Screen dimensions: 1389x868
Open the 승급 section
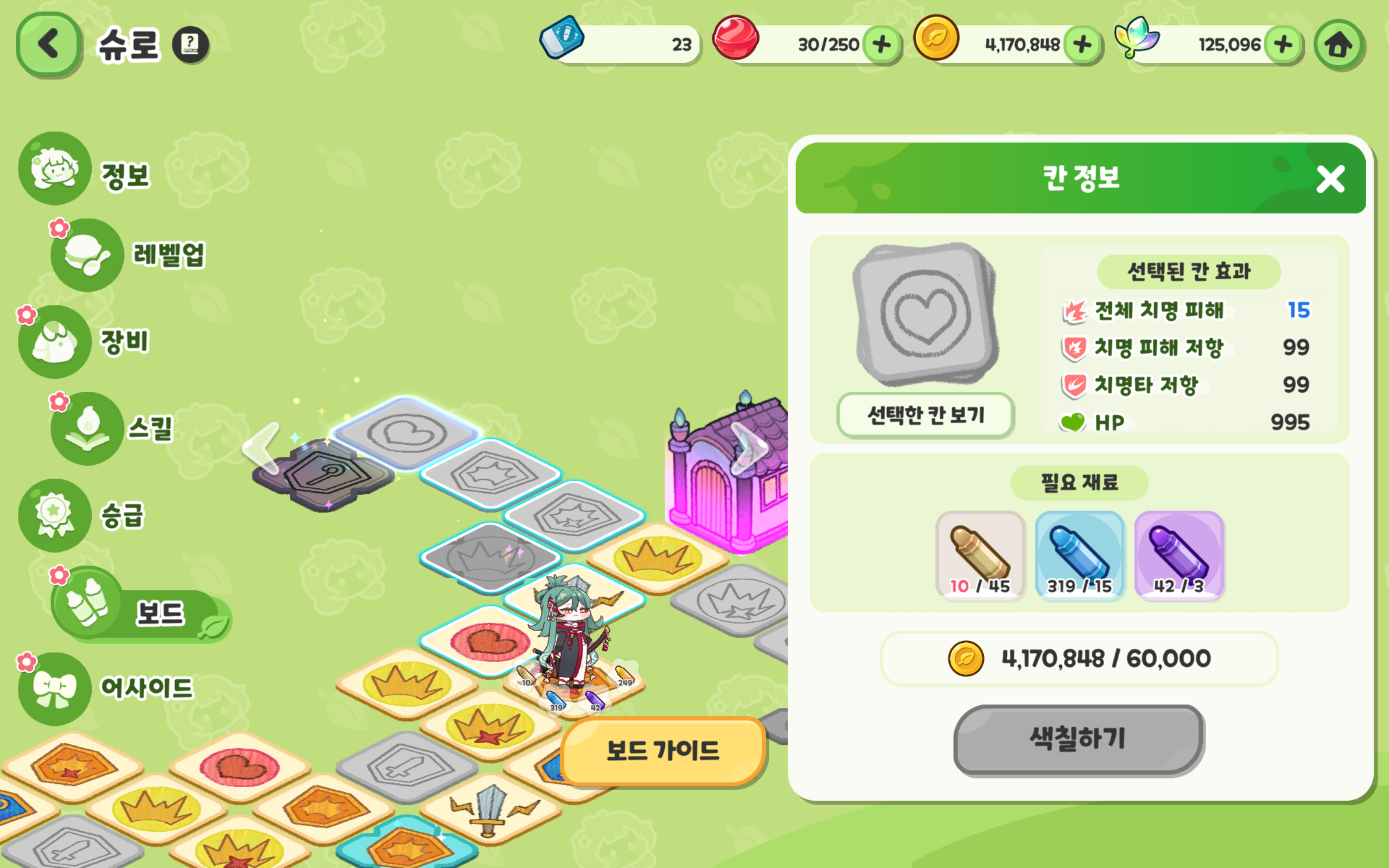click(x=83, y=515)
